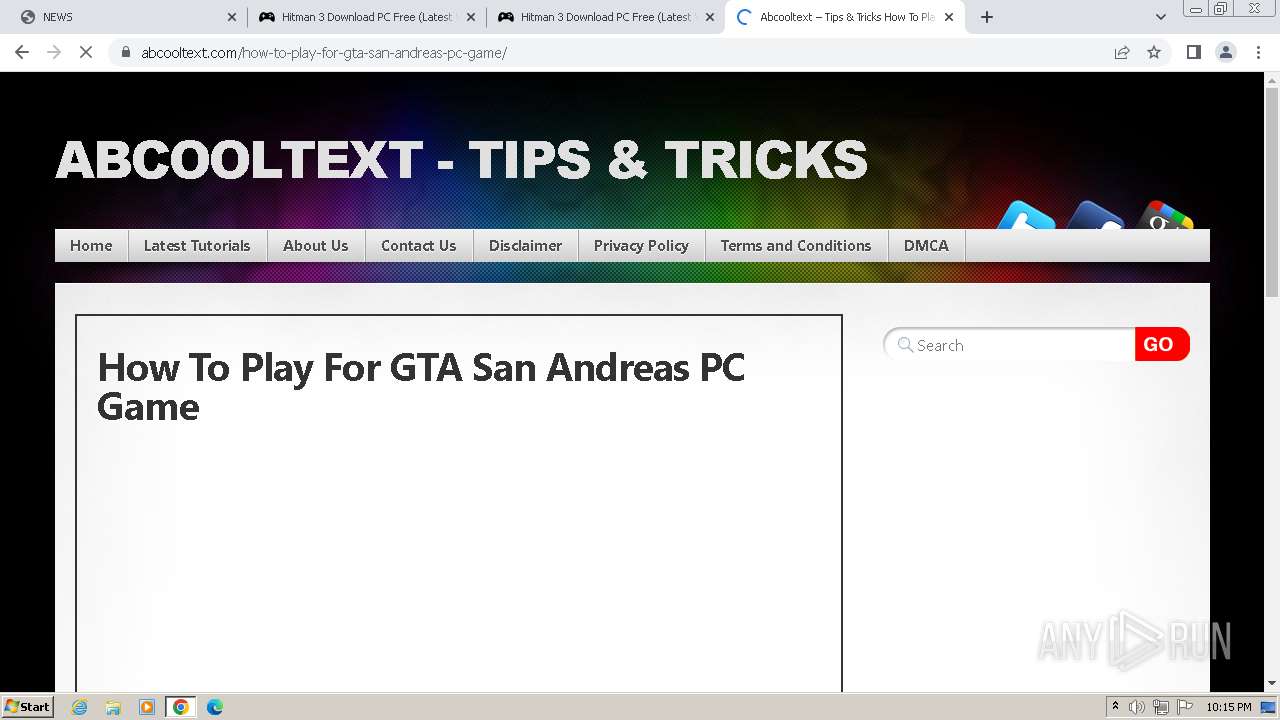Stop loading the page
This screenshot has width=1280, height=720.
[86, 52]
